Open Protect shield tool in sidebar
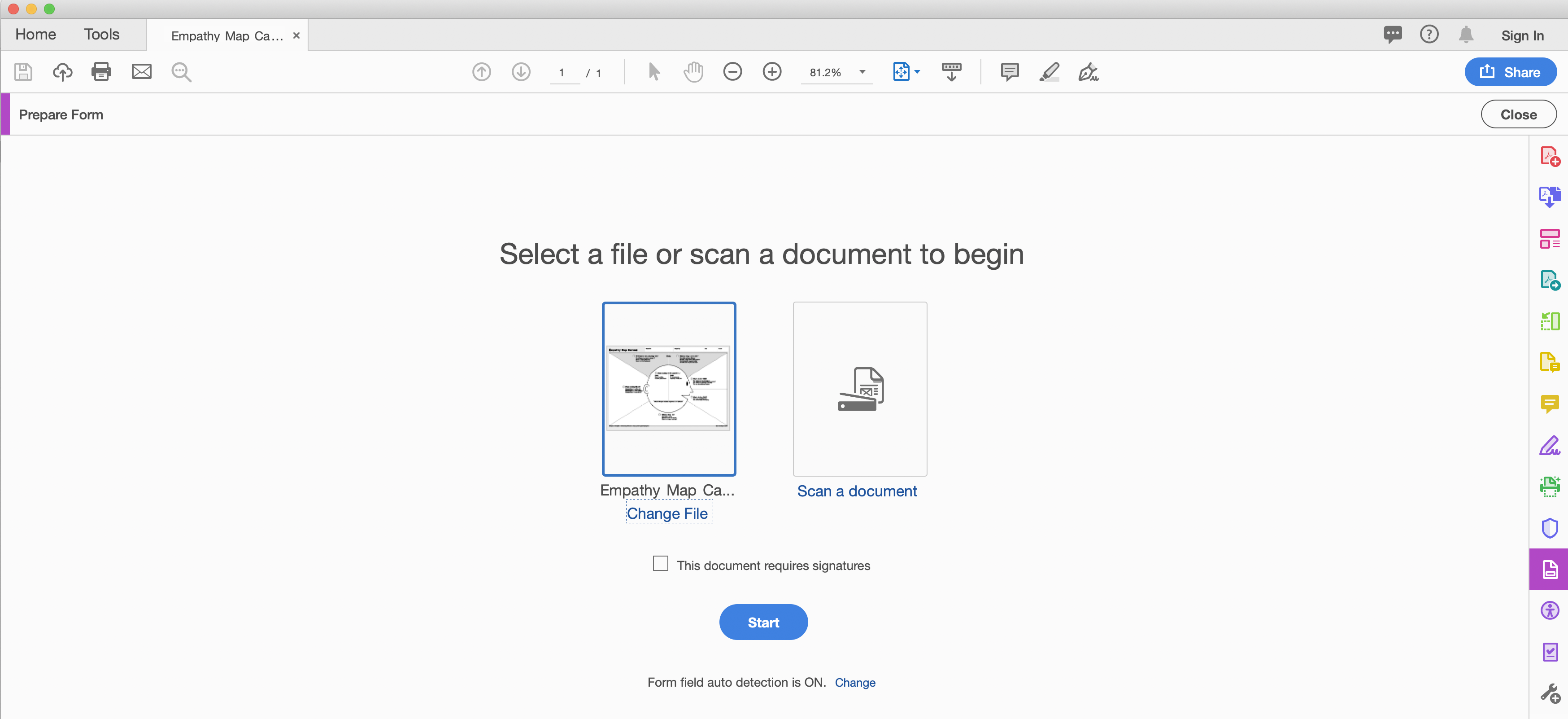Image resolution: width=1568 pixels, height=719 pixels. pyautogui.click(x=1549, y=528)
